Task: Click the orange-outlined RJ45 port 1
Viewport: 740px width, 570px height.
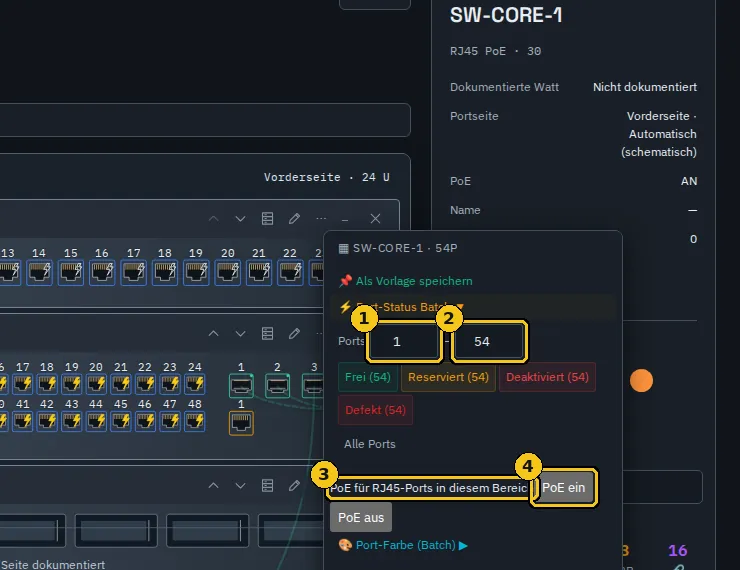Action: pos(241,423)
